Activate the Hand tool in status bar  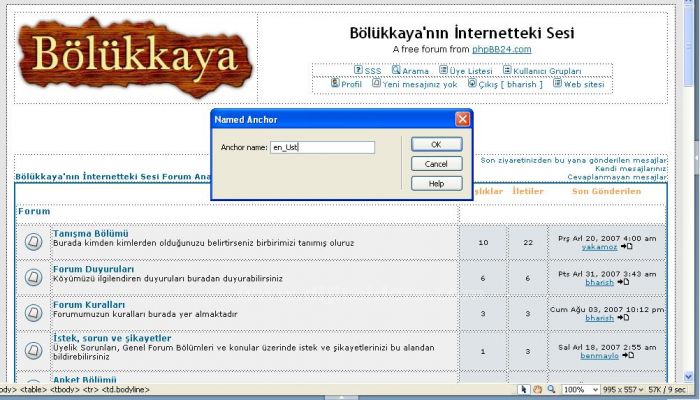[x=537, y=389]
